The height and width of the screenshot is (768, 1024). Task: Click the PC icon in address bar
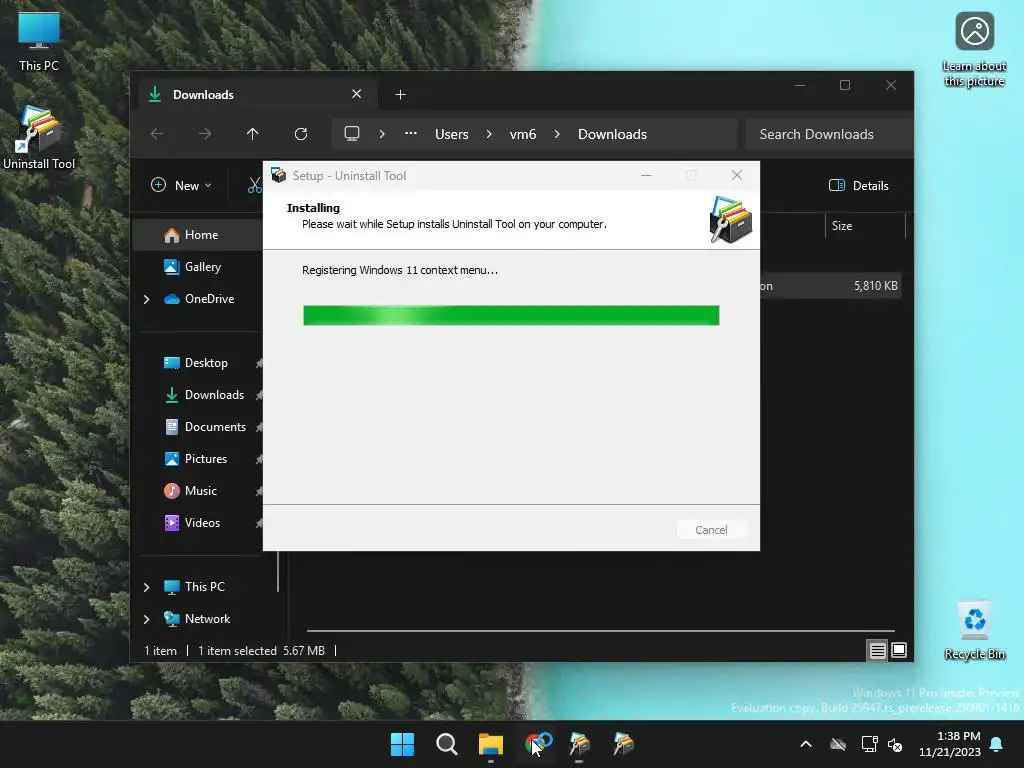[x=352, y=134]
